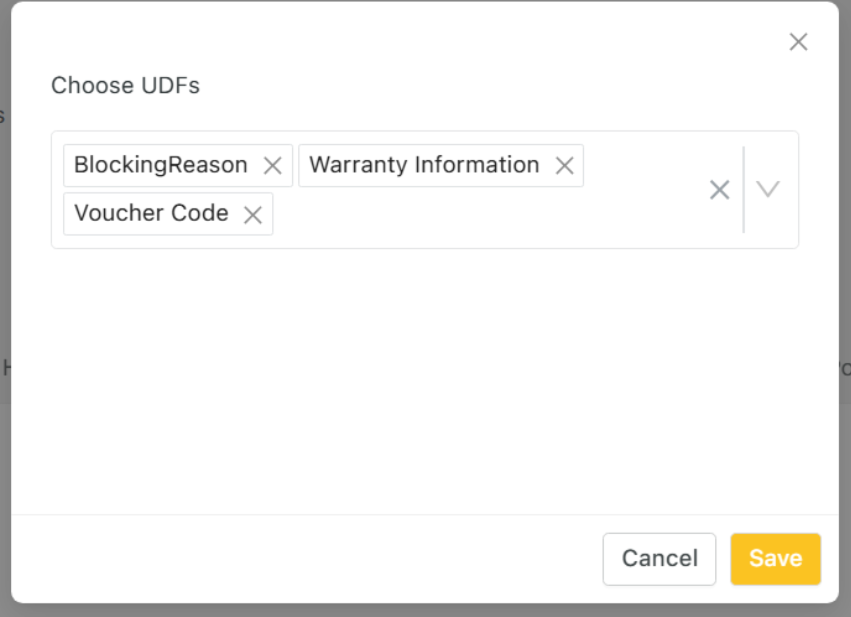Viewport: 851px width, 617px height.
Task: Click blank dialog area below the UDF field
Action: [420, 380]
